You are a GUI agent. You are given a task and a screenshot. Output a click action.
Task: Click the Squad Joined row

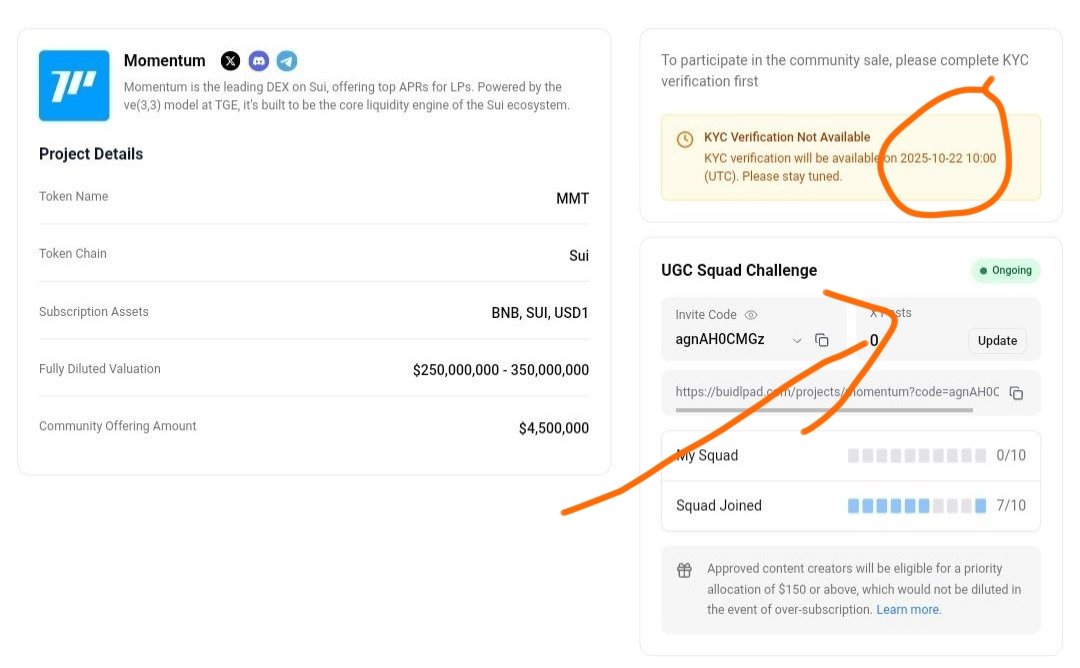(x=851, y=506)
